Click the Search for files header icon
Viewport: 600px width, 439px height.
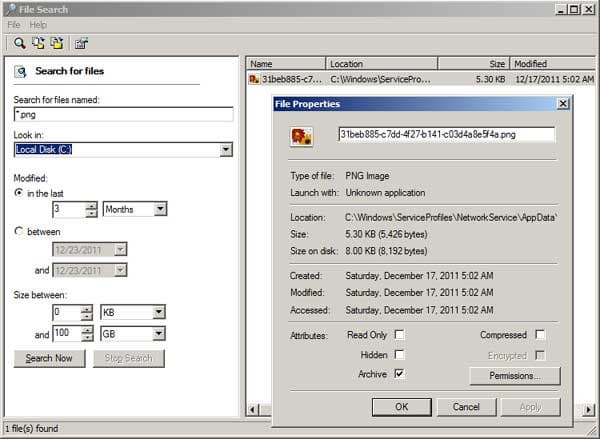click(20, 71)
